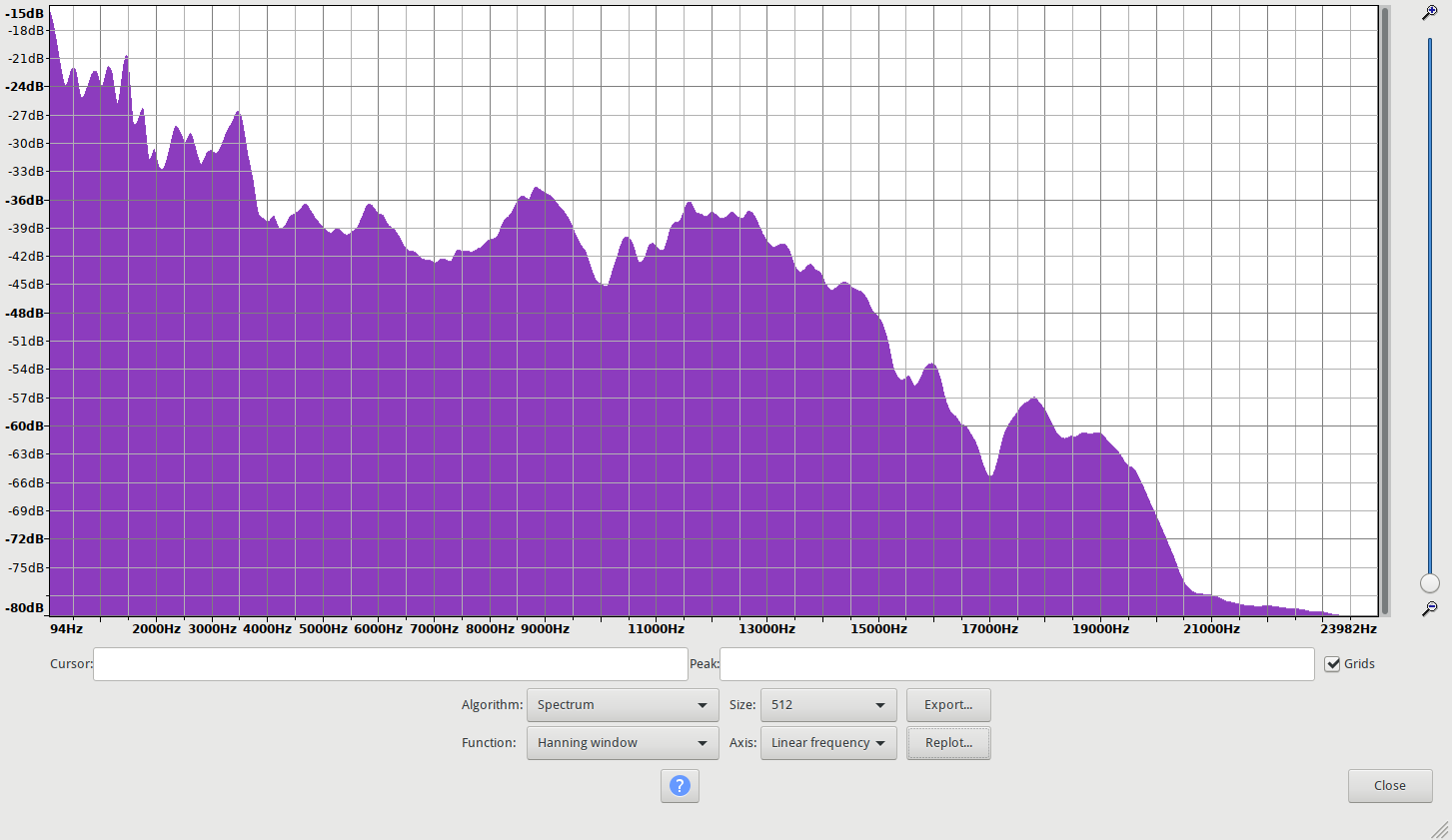Click the 7000Hz label on frequency ruler
The height and width of the screenshot is (840, 1452).
coord(435,629)
